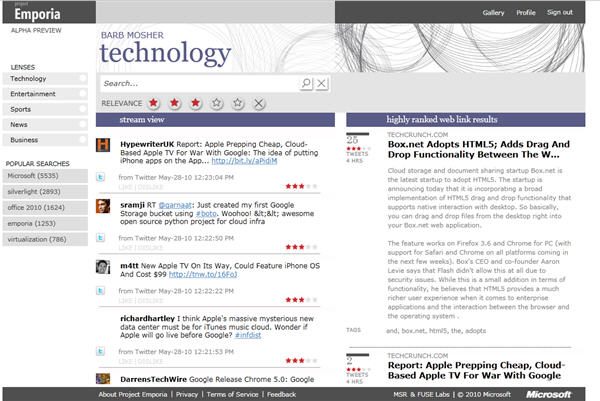
Task: Set relevance to one star
Action: point(153,103)
